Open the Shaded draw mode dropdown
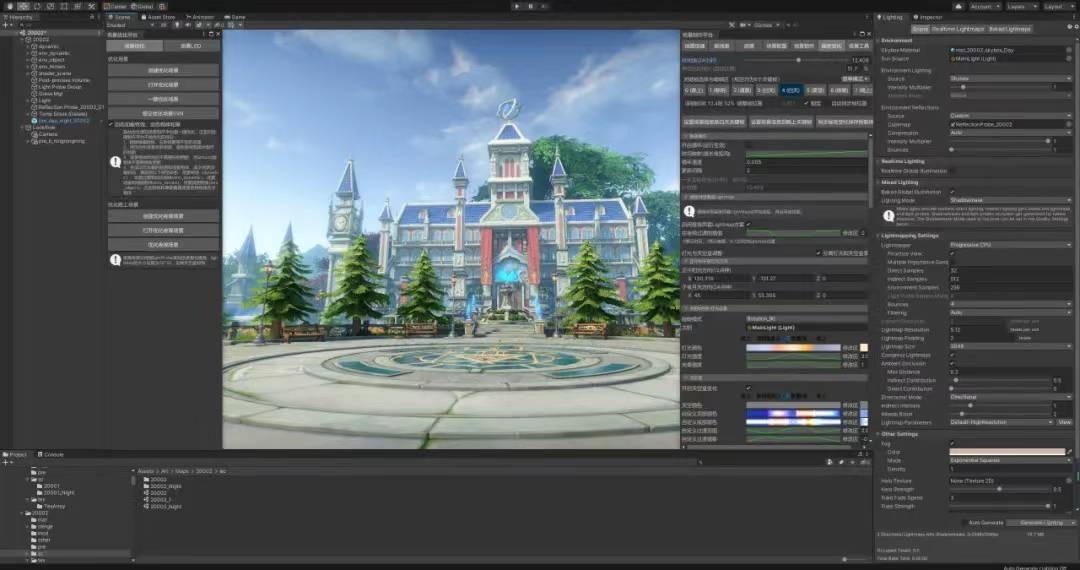The image size is (1080, 570). click(x=131, y=25)
